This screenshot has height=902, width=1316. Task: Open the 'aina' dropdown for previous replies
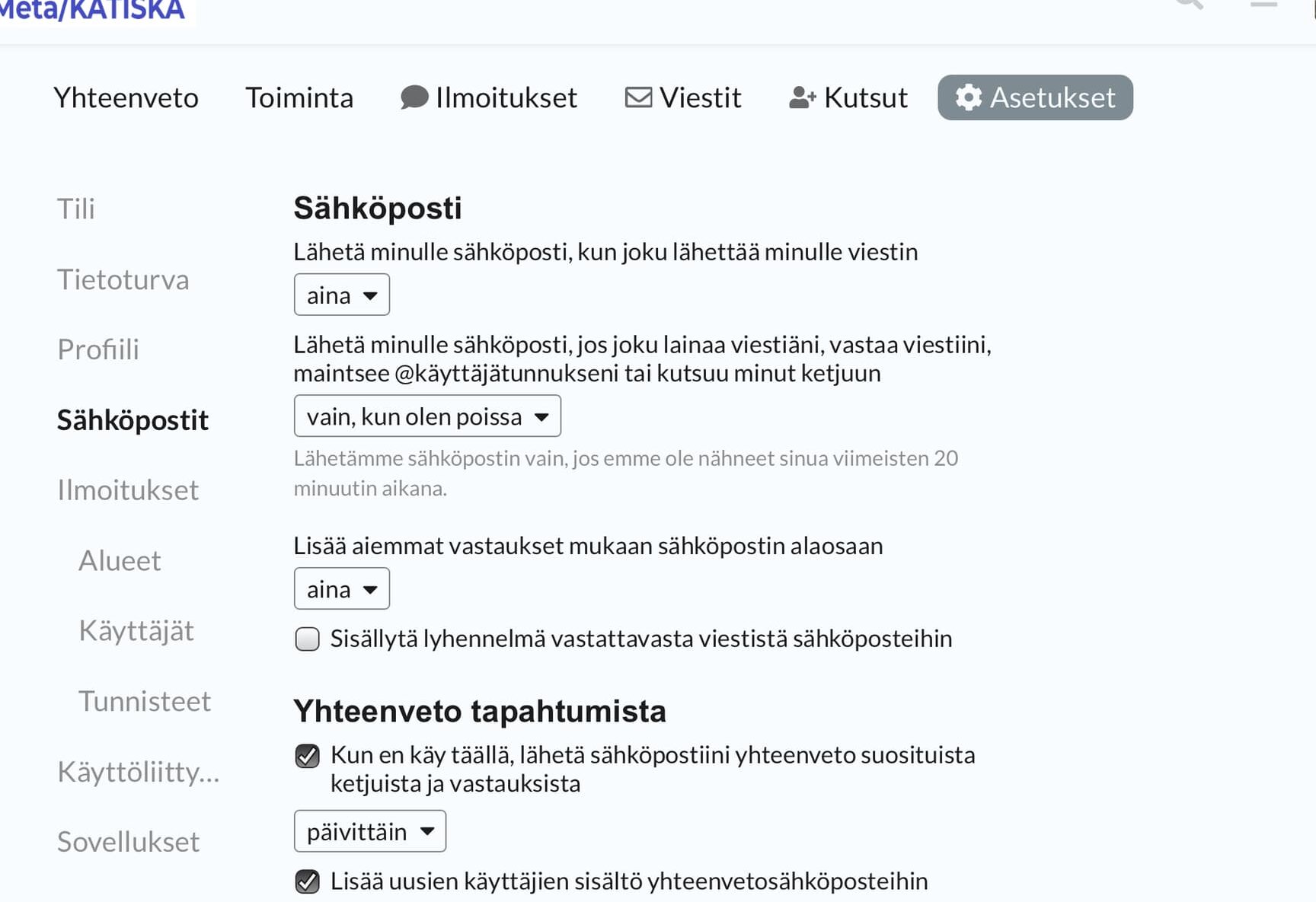click(x=342, y=588)
